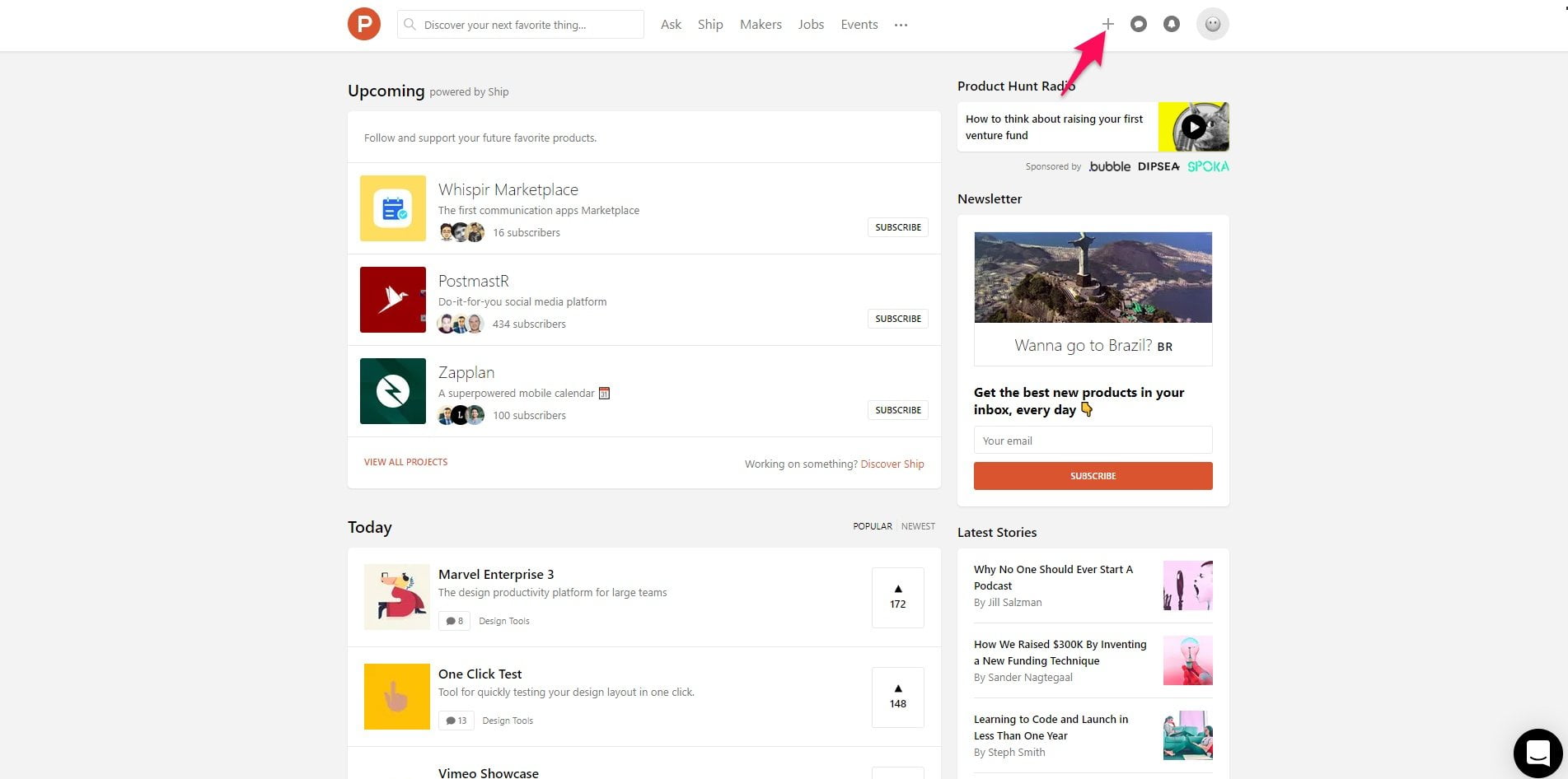Follow the Discover Ship link
This screenshot has width=1568, height=779.
[892, 464]
